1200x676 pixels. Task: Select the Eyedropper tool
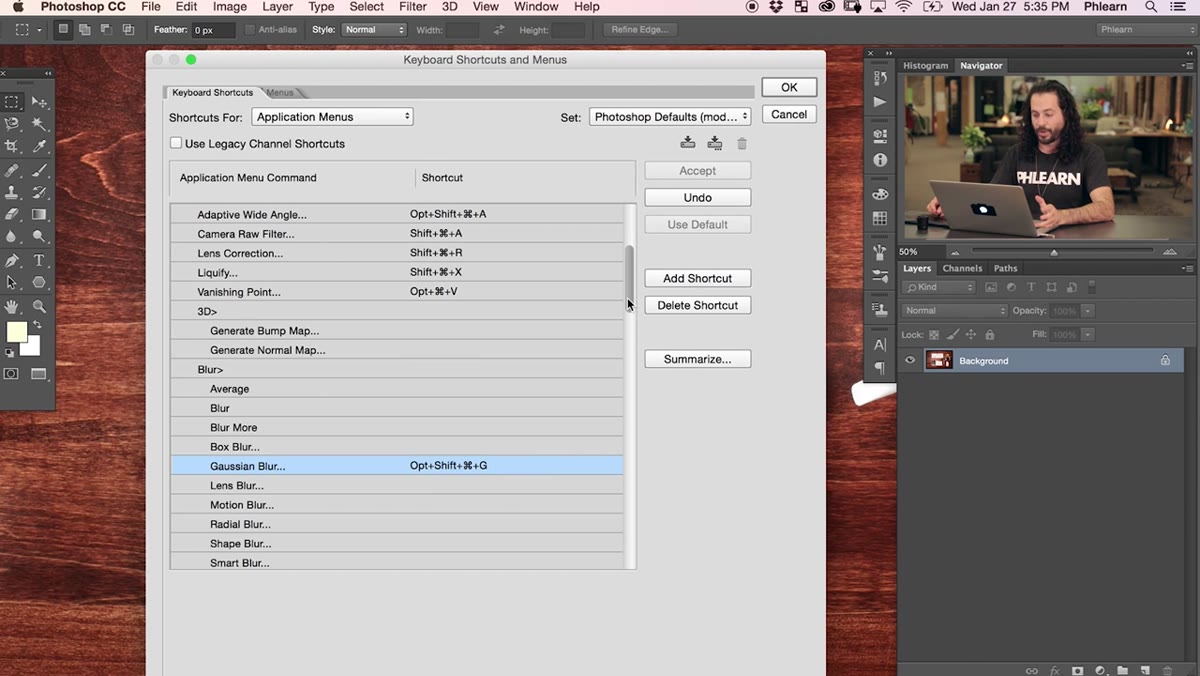click(39, 147)
